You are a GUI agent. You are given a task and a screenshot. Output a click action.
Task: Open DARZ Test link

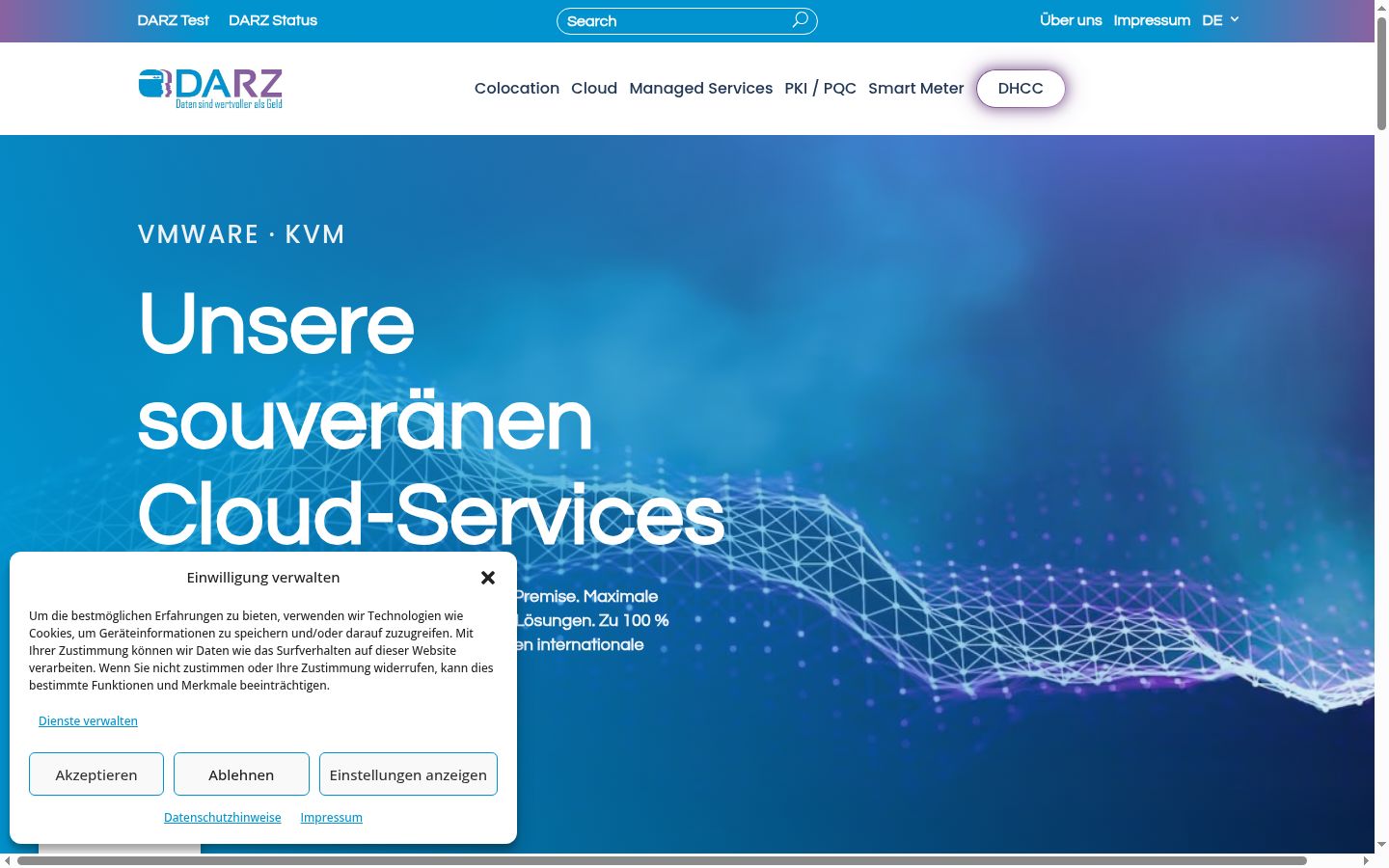pyautogui.click(x=174, y=20)
